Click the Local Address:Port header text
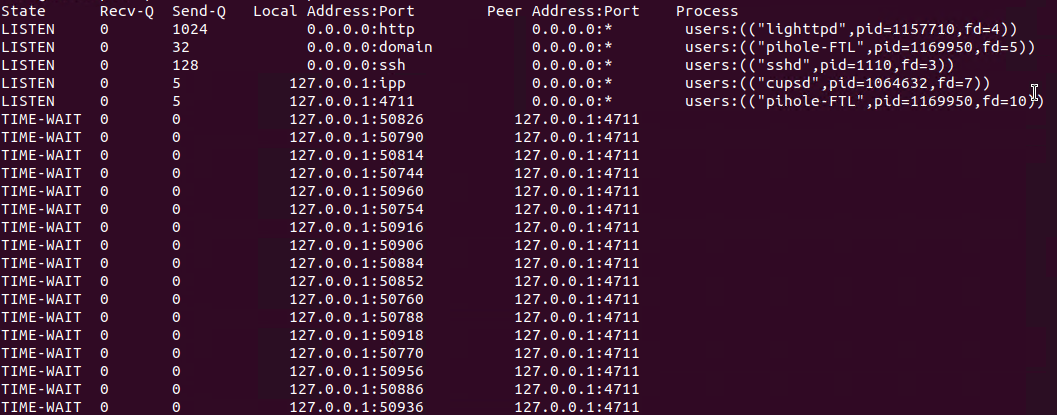This screenshot has width=1057, height=415. point(334,11)
